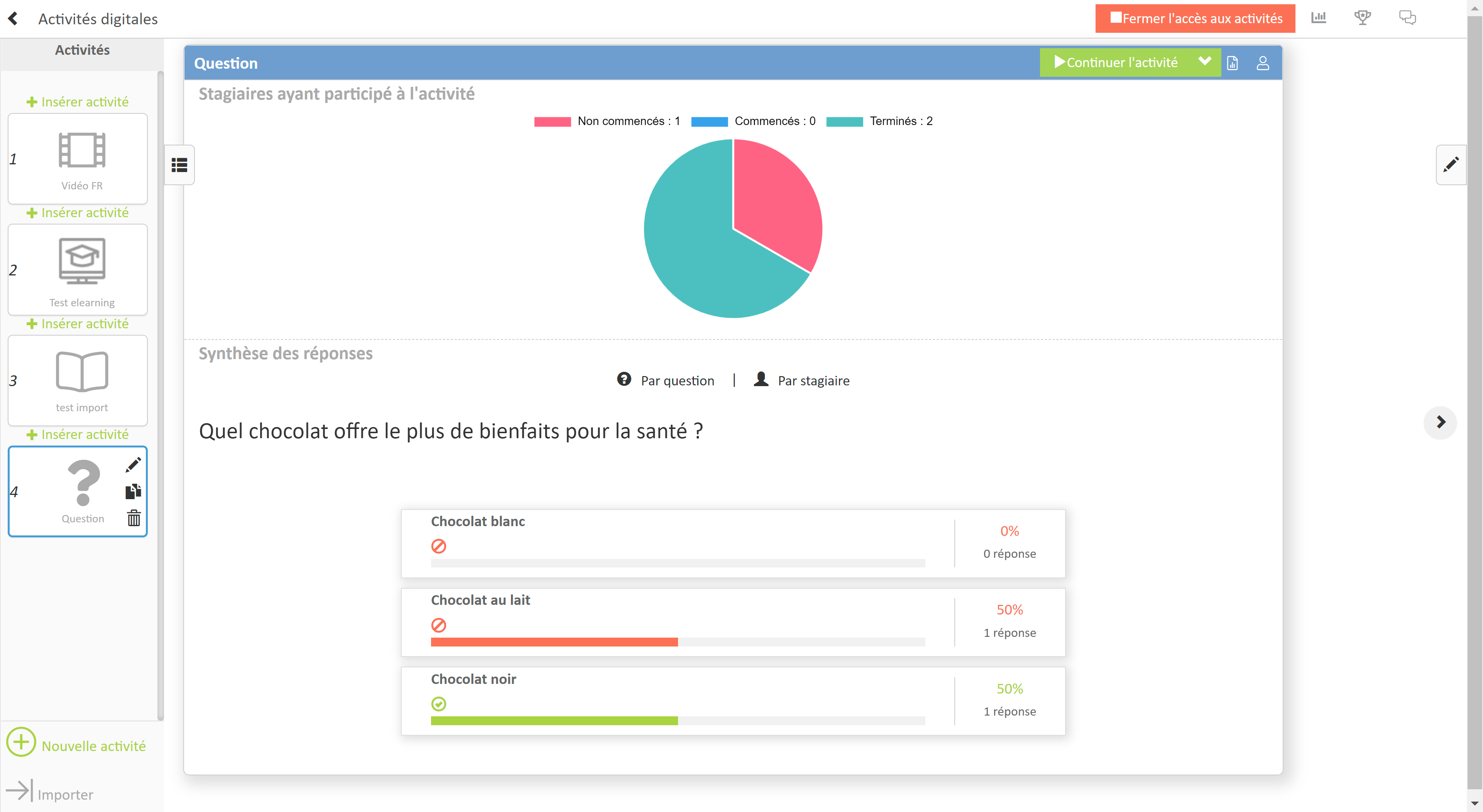Screen dimensions: 1483x812
Task: Open the chat bubbles icon
Action: (x=1407, y=17)
